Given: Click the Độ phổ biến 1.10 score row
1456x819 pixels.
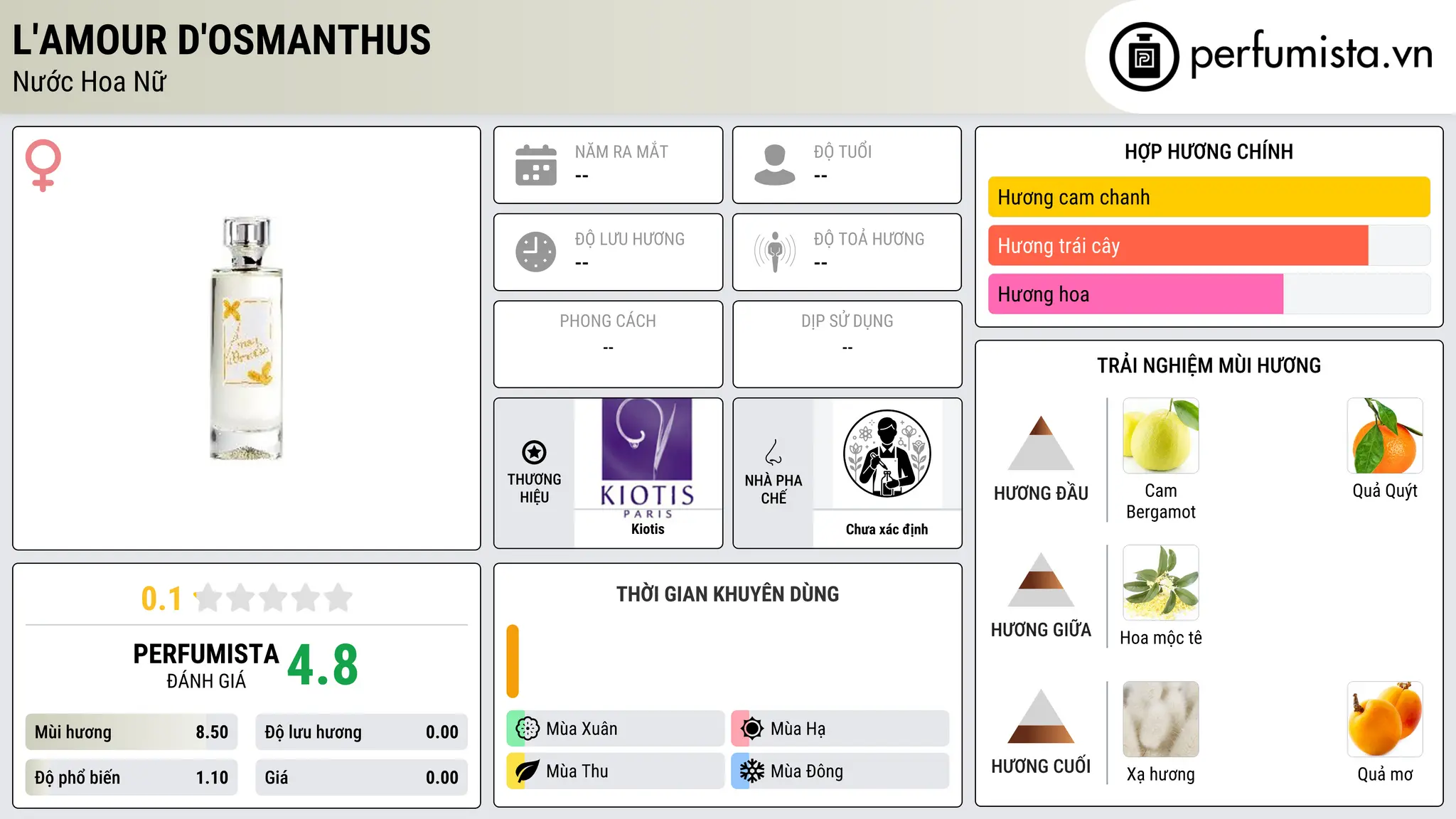Looking at the screenshot, I should [x=132, y=778].
